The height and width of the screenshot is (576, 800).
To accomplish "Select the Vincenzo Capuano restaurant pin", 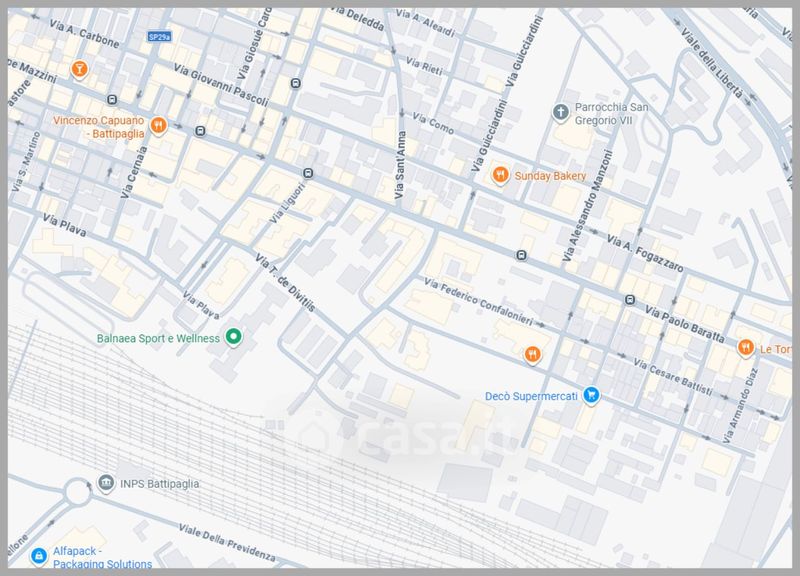I will [x=159, y=126].
